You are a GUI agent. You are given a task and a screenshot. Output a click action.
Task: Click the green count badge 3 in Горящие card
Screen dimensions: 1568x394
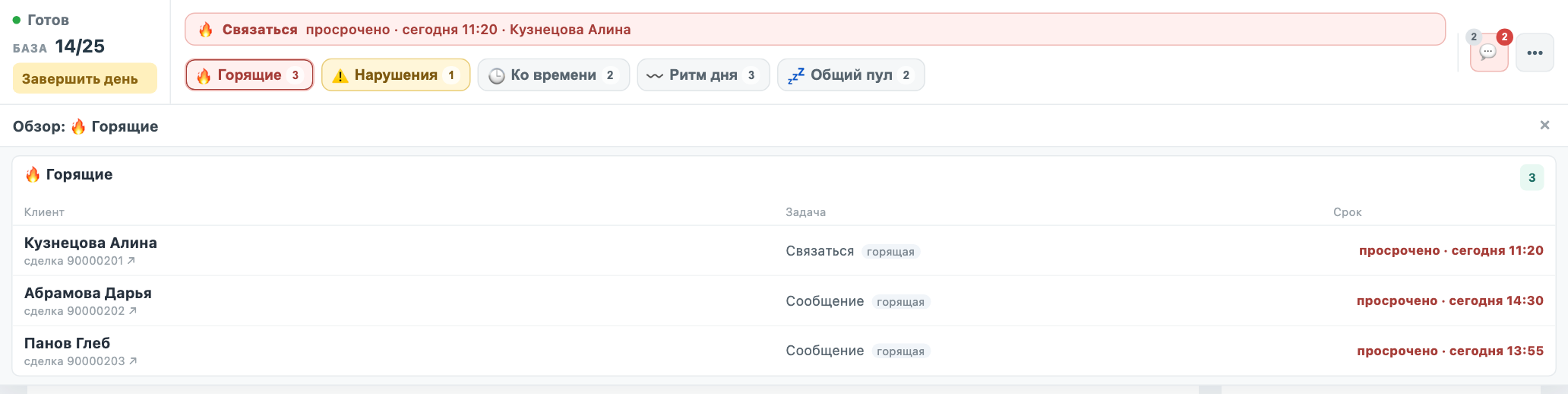(x=1532, y=178)
